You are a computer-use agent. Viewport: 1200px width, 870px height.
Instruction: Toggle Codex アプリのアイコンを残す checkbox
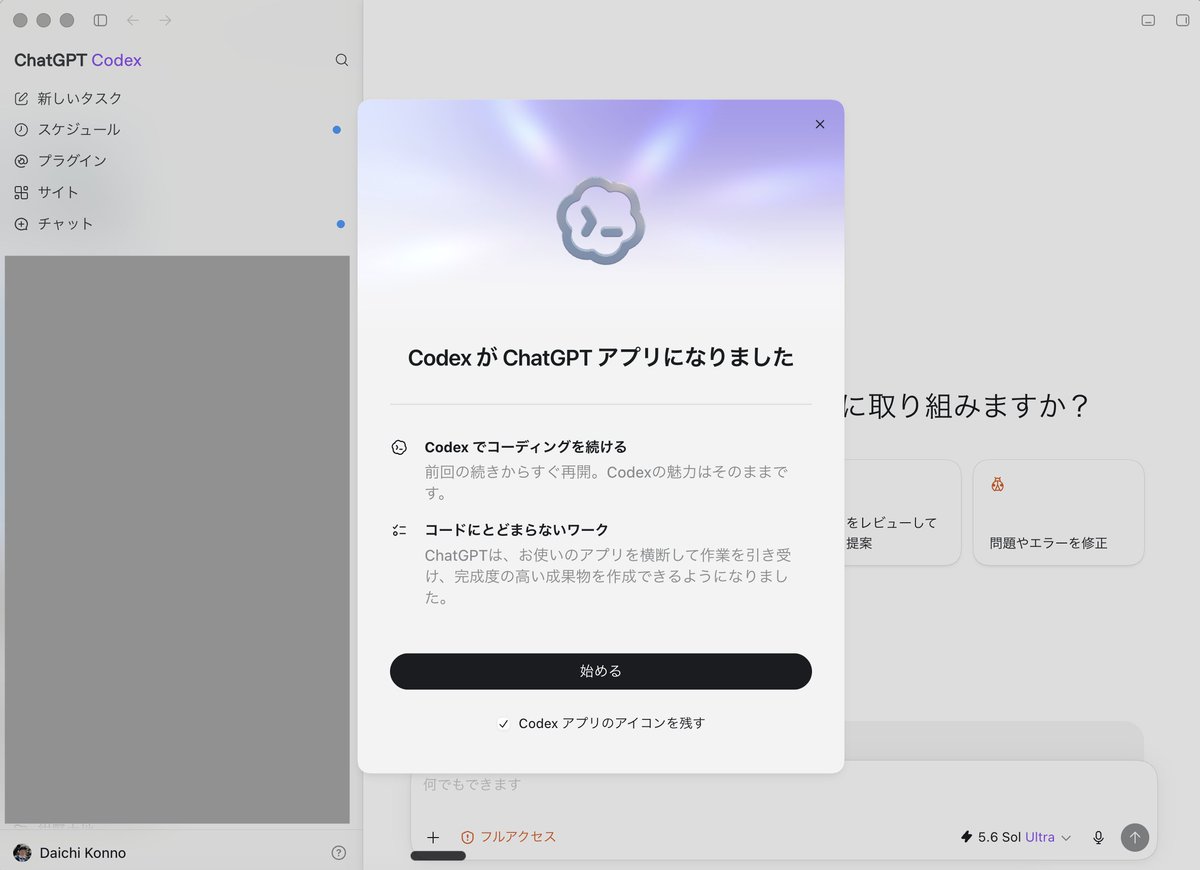504,724
